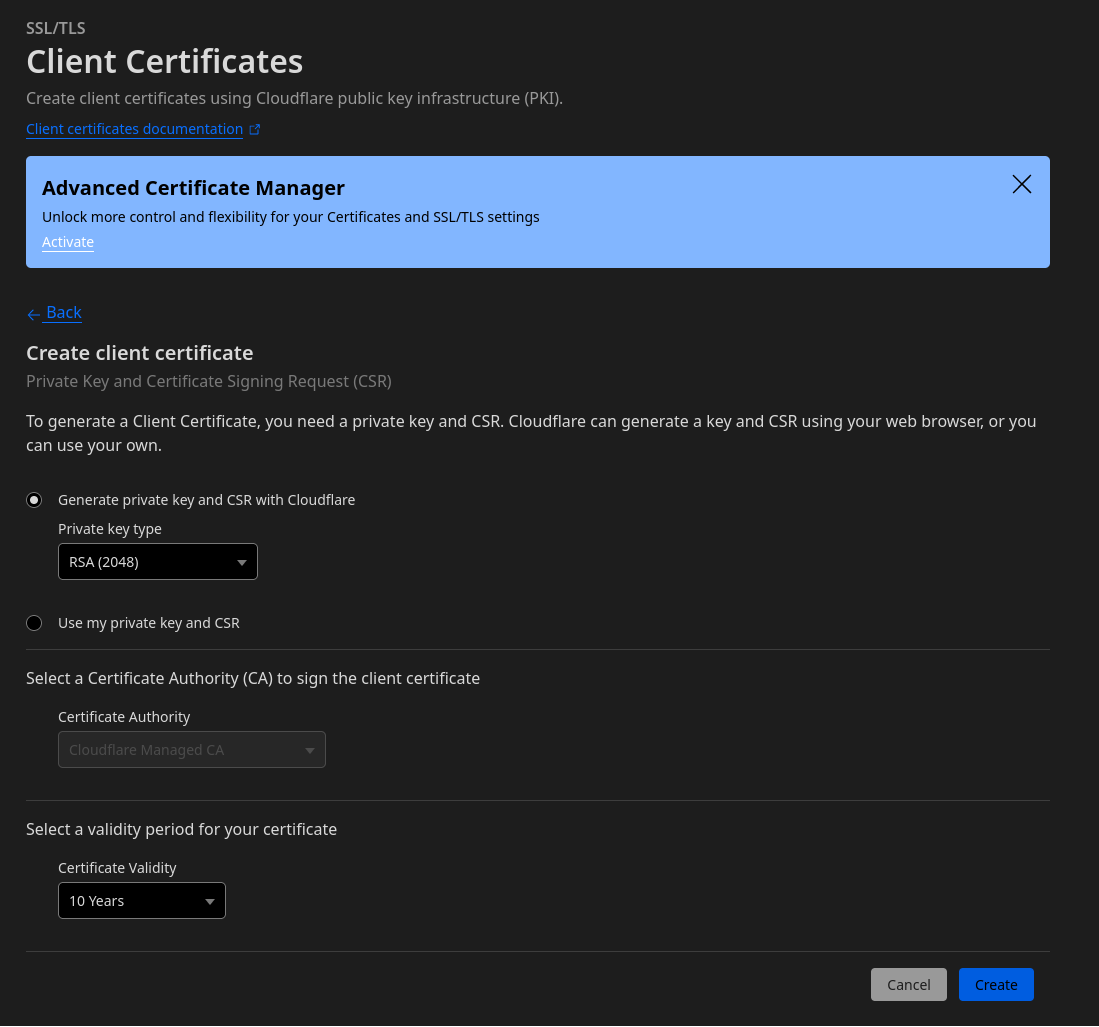Click the Advanced Certificate Manager banner title
The height and width of the screenshot is (1027, 1099).
click(x=193, y=188)
